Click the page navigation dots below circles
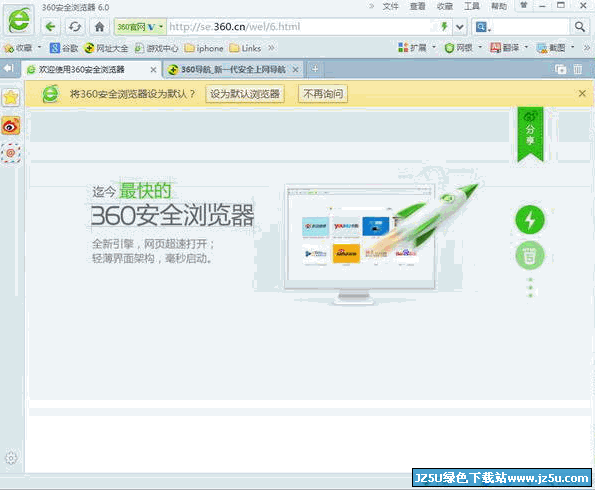Screen dimensions: 595x490 (x=530, y=288)
